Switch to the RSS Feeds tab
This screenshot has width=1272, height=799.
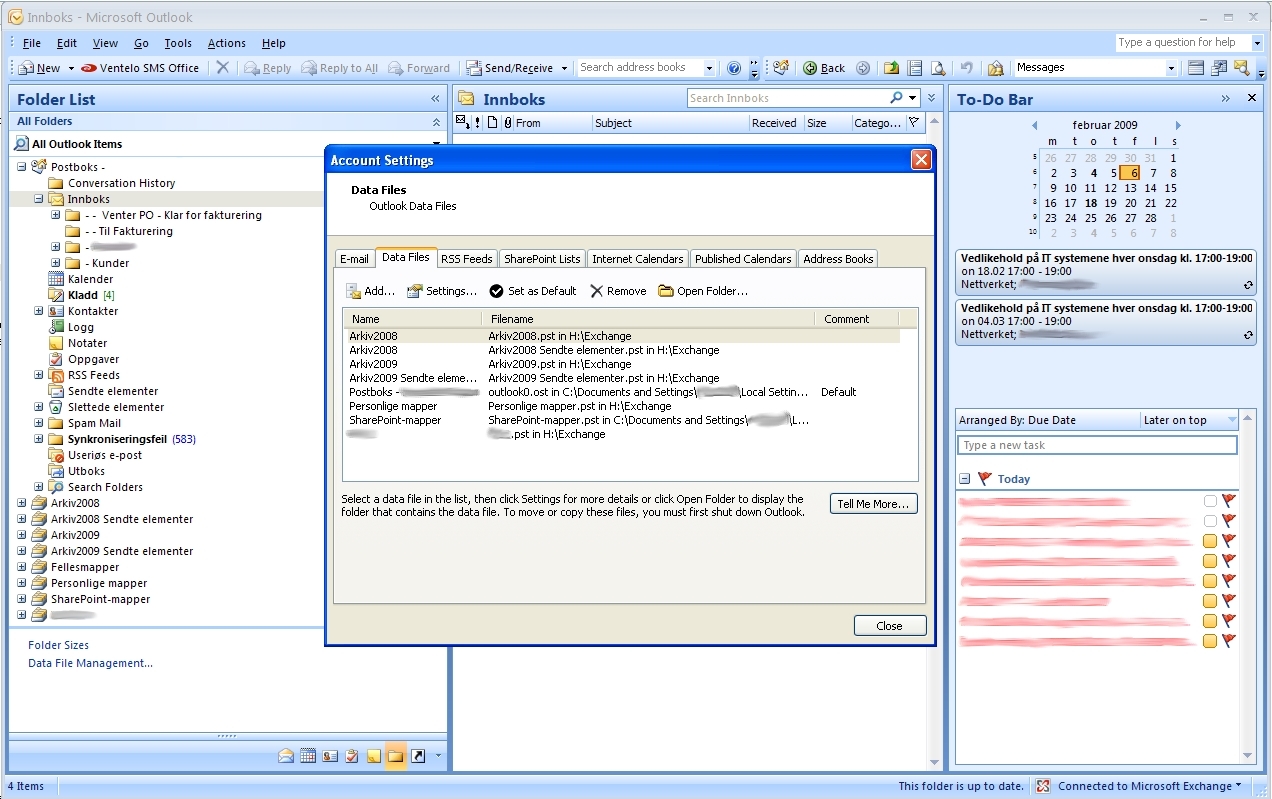(467, 259)
